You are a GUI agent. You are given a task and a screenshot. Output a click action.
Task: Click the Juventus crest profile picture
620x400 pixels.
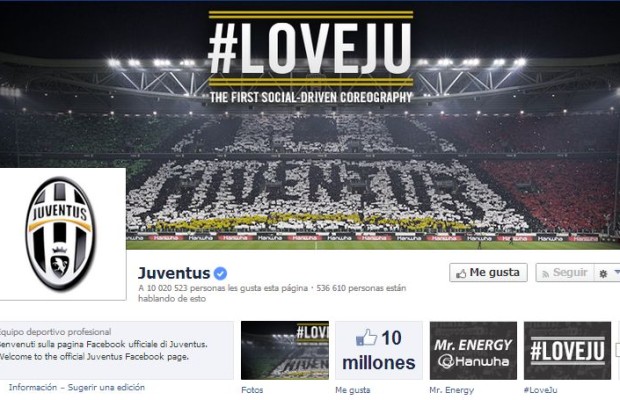(x=61, y=234)
